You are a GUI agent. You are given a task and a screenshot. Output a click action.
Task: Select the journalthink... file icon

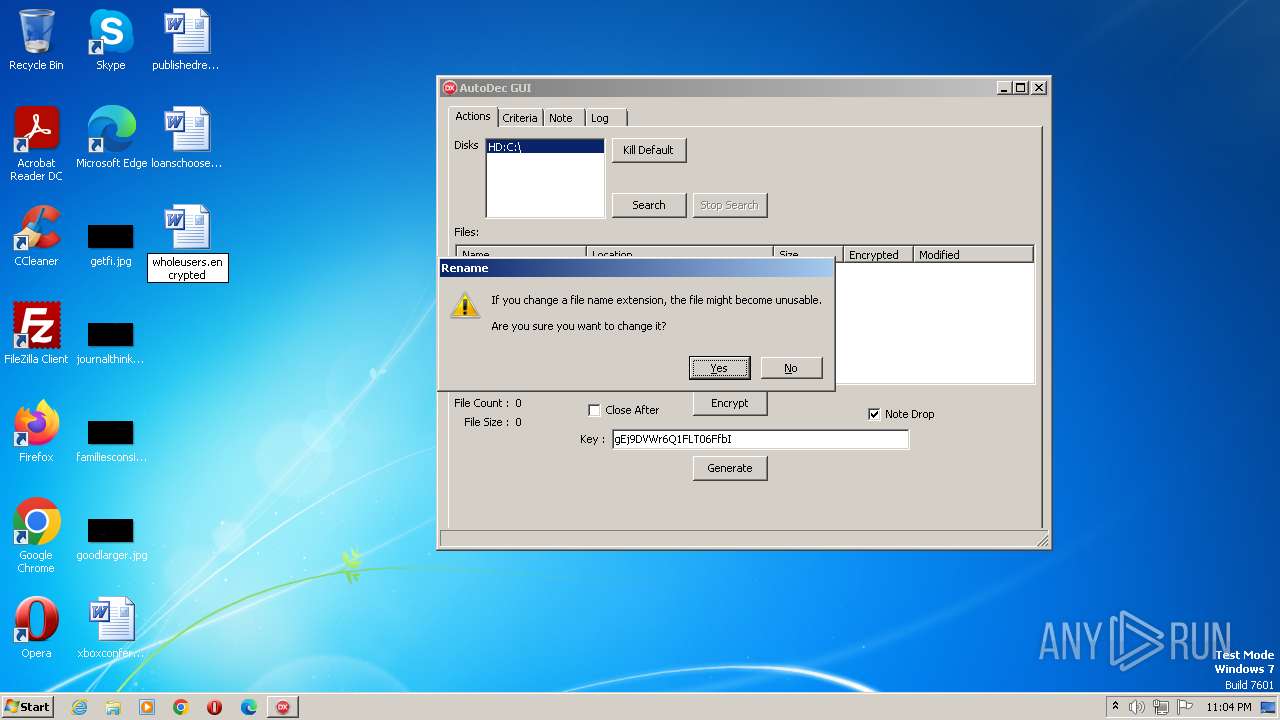110,341
